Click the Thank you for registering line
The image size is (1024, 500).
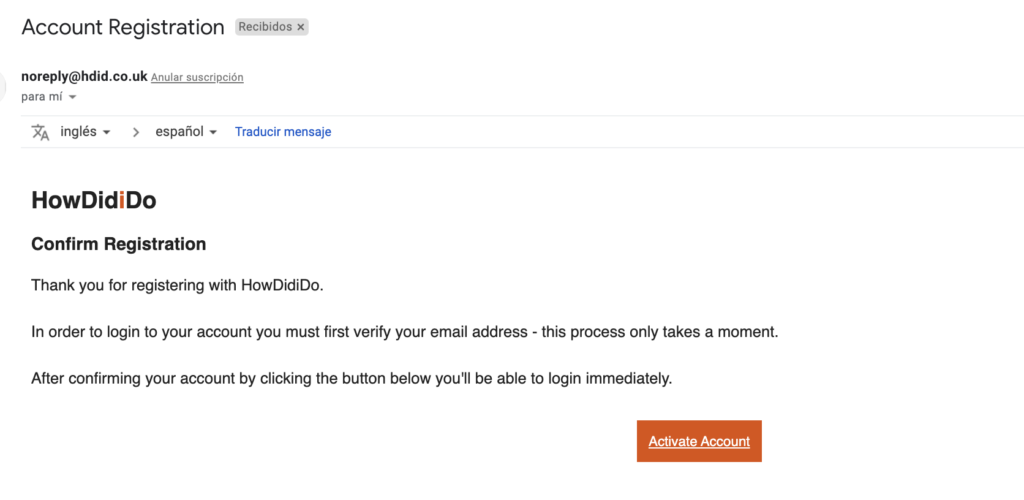coord(178,285)
